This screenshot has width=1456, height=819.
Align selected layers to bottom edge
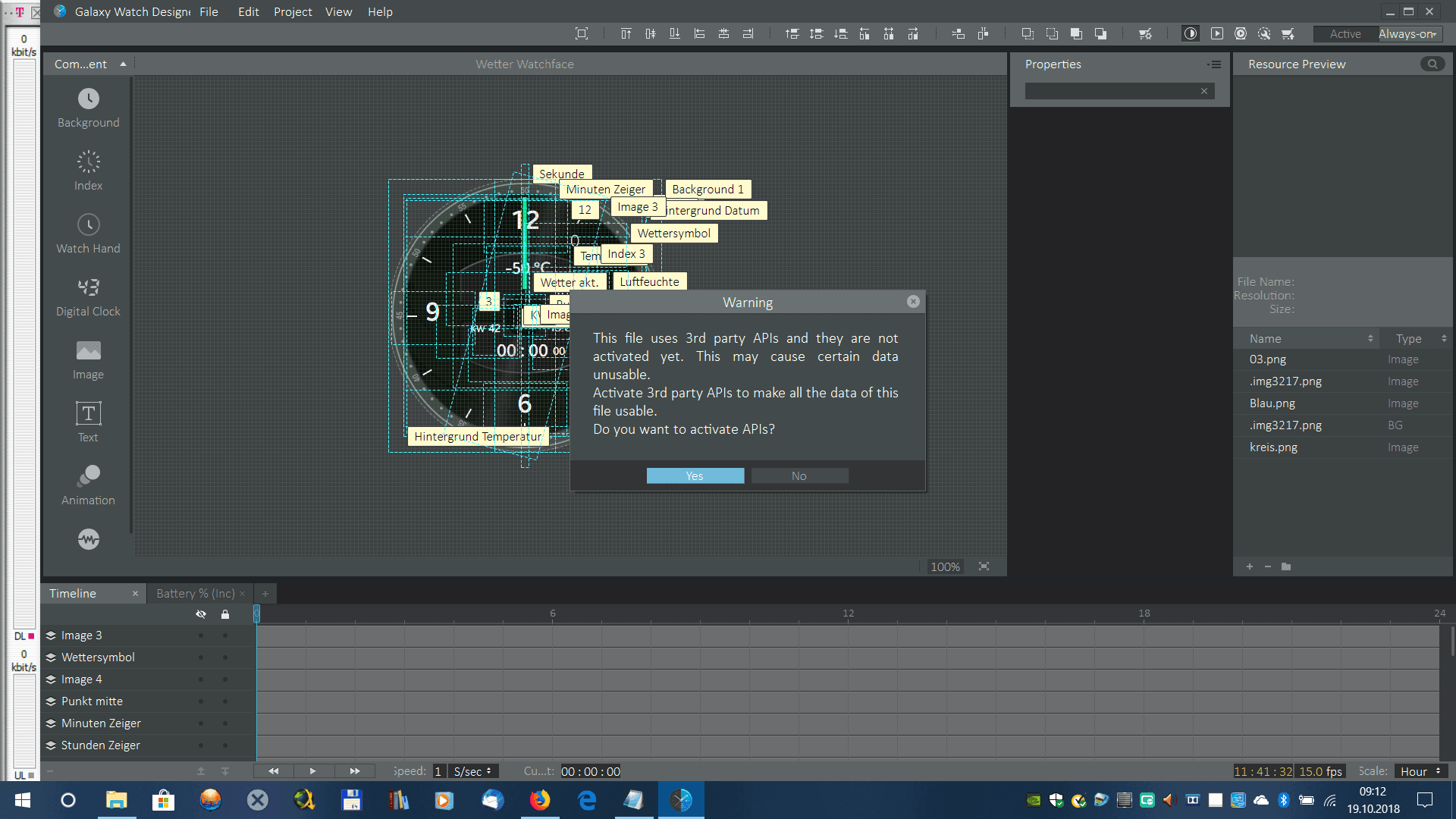(x=674, y=33)
